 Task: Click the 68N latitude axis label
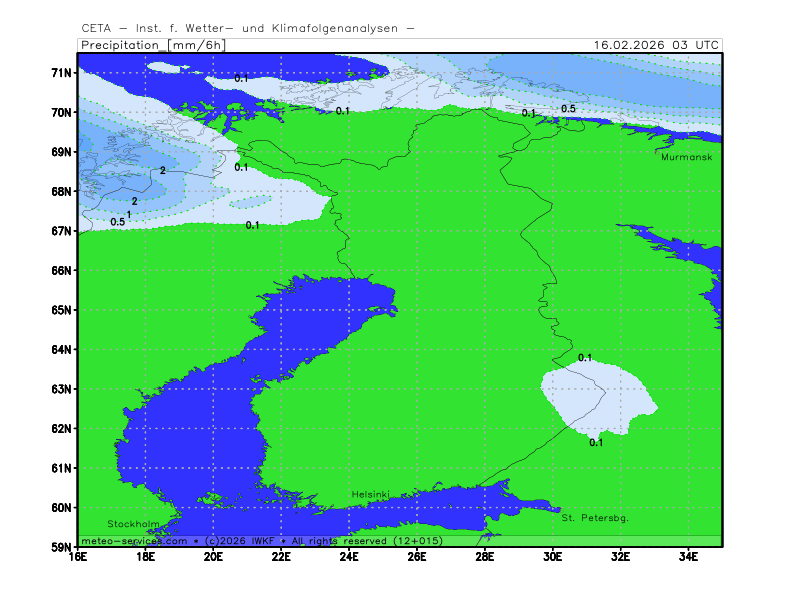tap(62, 192)
